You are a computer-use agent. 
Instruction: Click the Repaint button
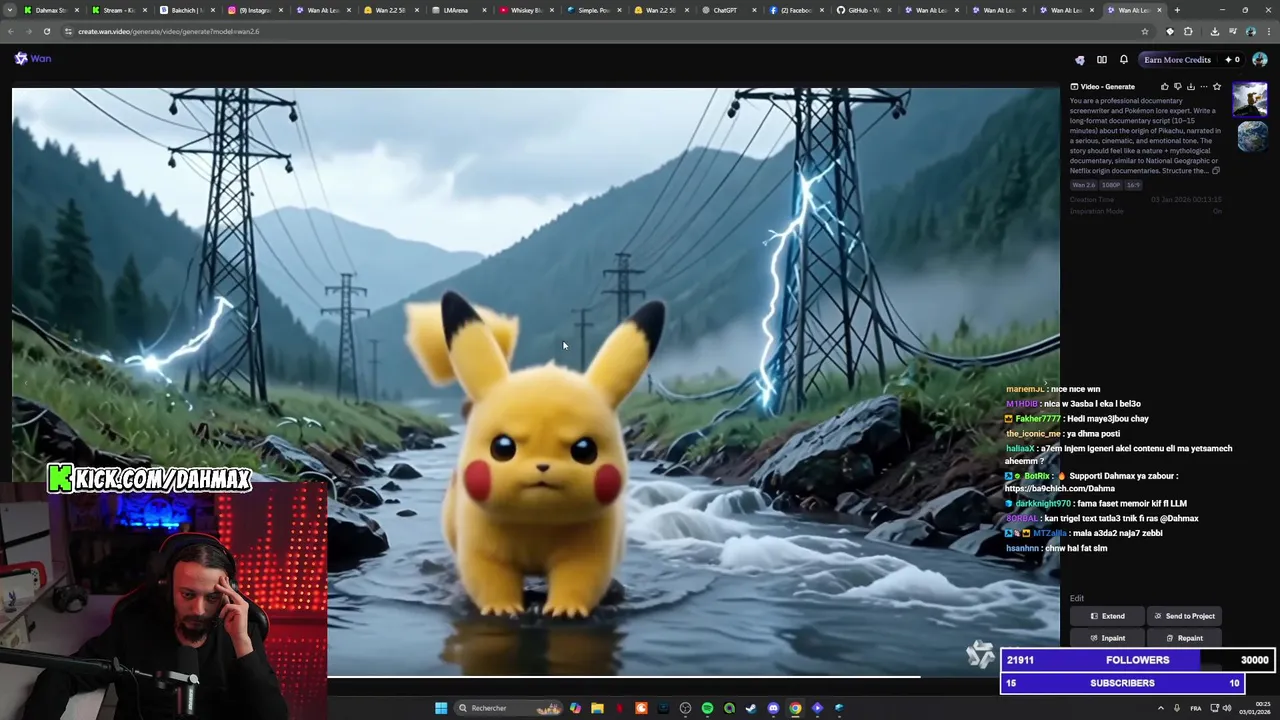pyautogui.click(x=1184, y=638)
